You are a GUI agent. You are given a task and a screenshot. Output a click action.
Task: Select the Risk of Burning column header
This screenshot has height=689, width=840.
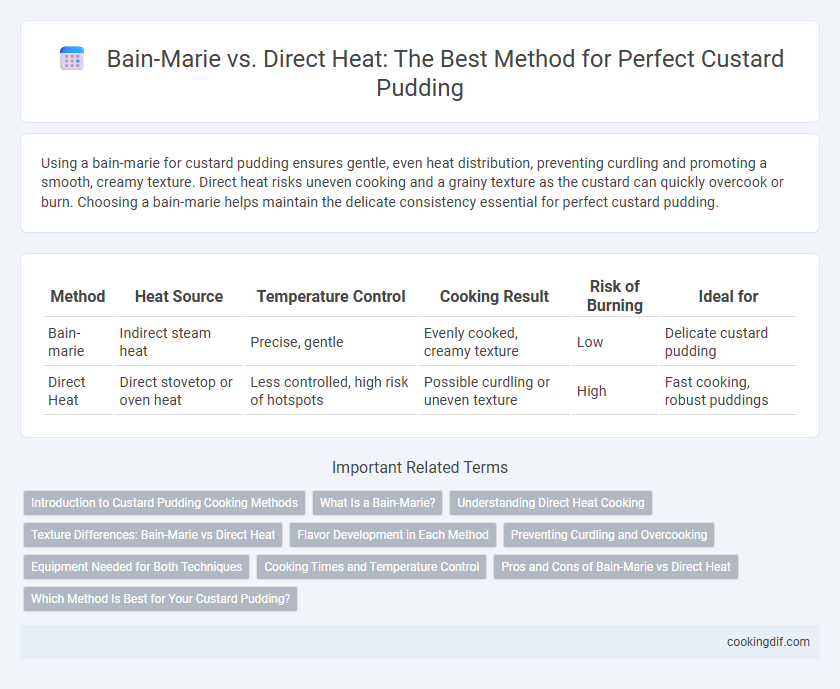click(x=614, y=296)
